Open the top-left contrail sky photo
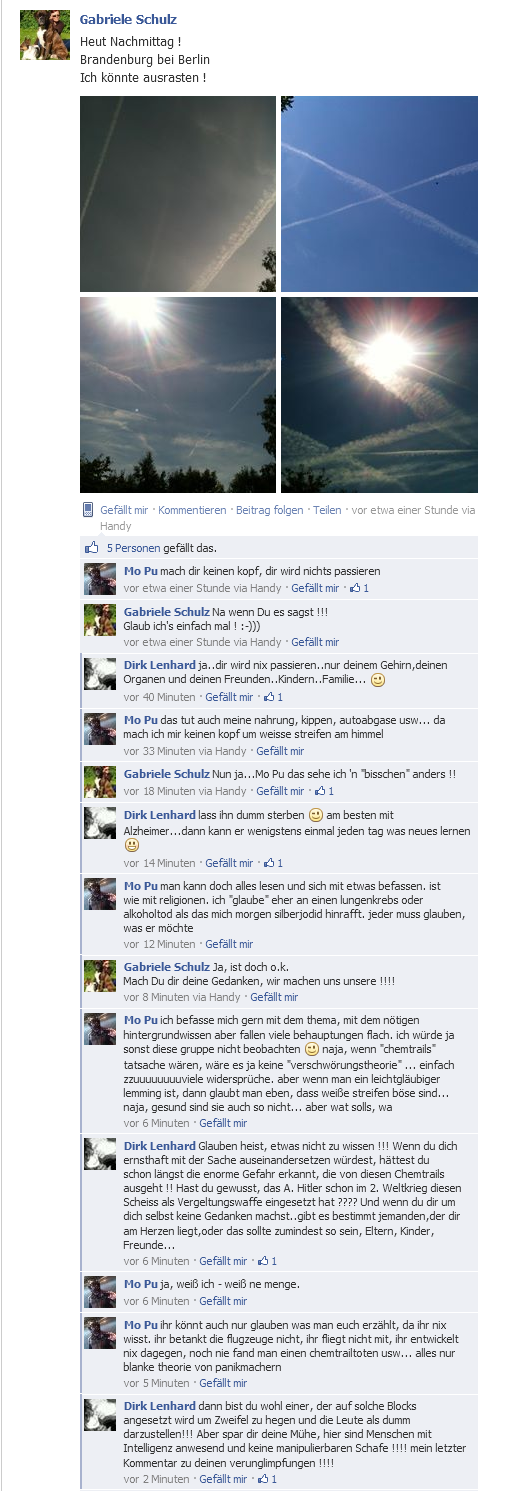Viewport: 522px width, 1491px height. point(178,194)
